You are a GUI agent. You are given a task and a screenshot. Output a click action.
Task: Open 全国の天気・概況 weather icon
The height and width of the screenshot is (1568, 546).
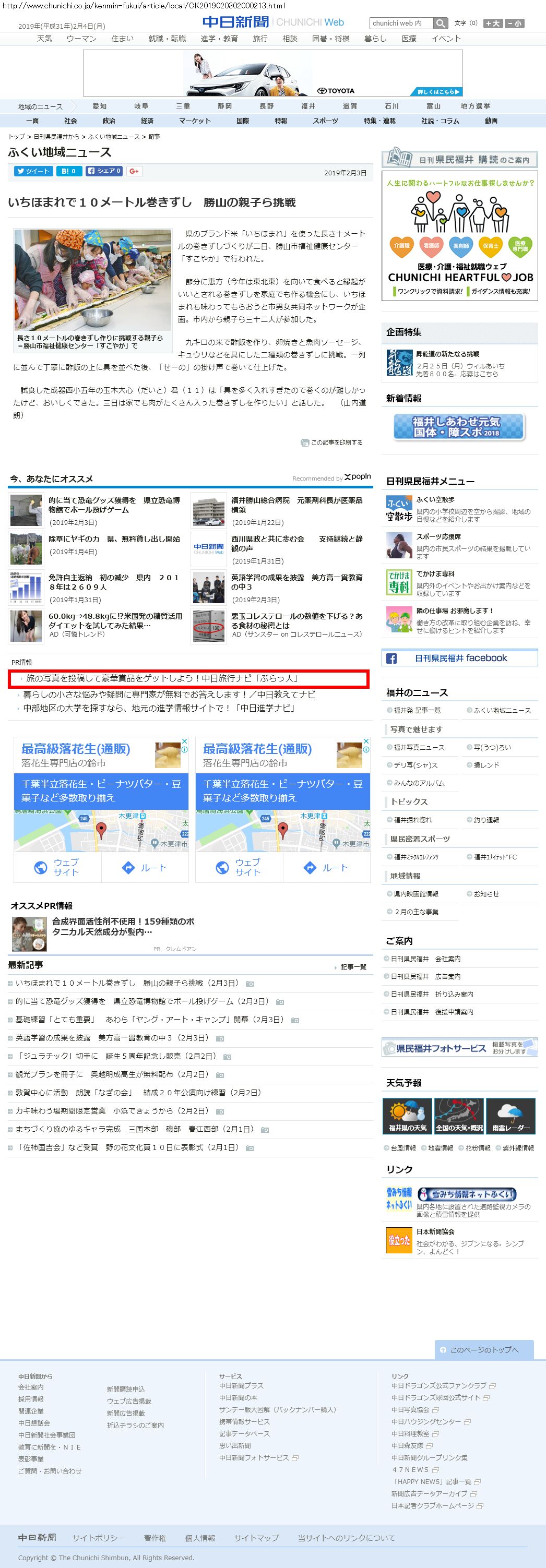click(x=459, y=1116)
